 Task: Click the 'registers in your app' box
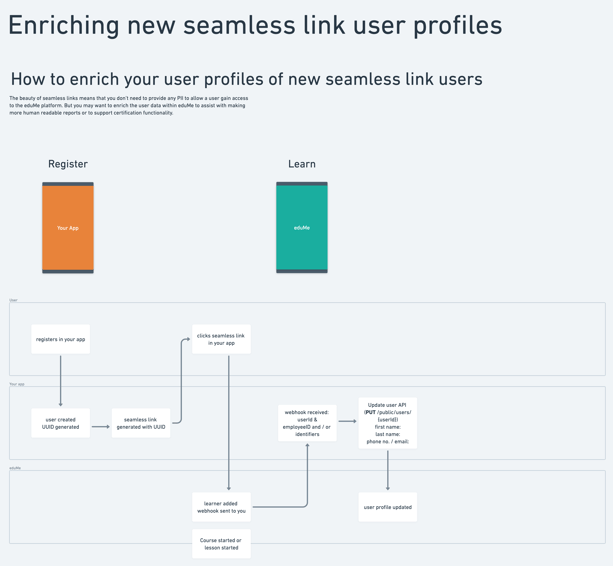[x=61, y=339]
